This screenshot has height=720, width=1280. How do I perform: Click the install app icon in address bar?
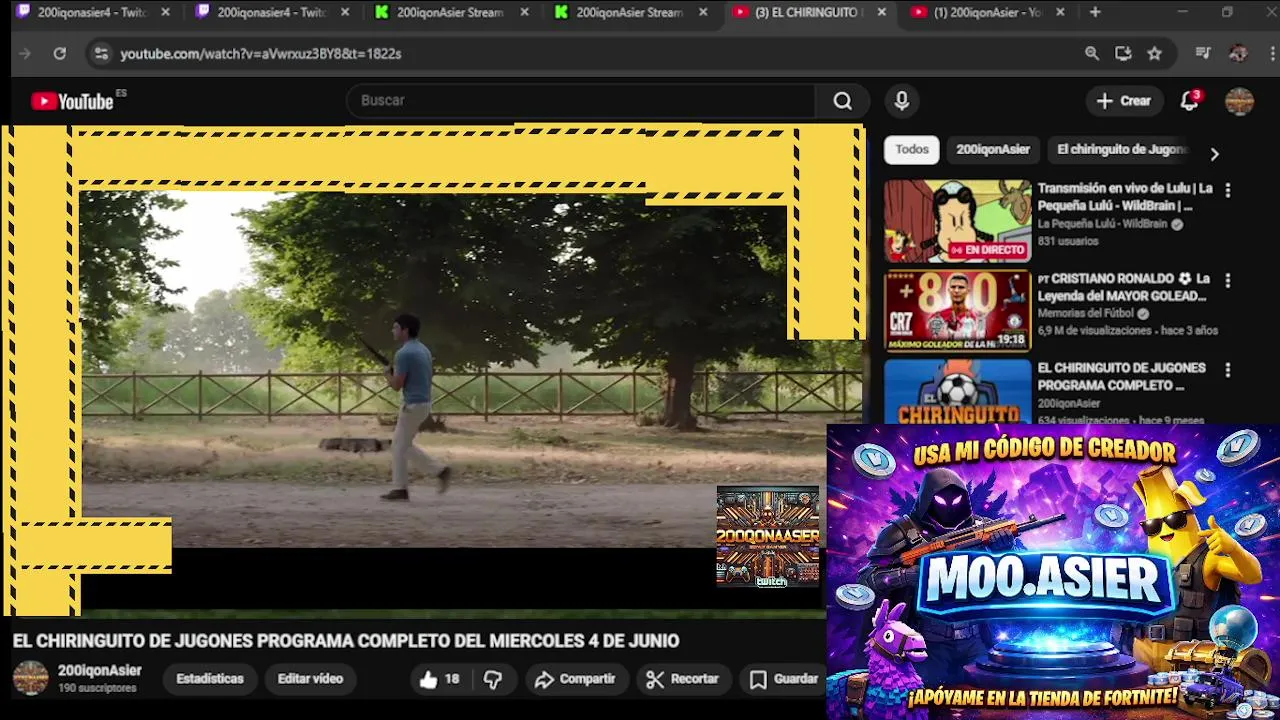[1123, 54]
